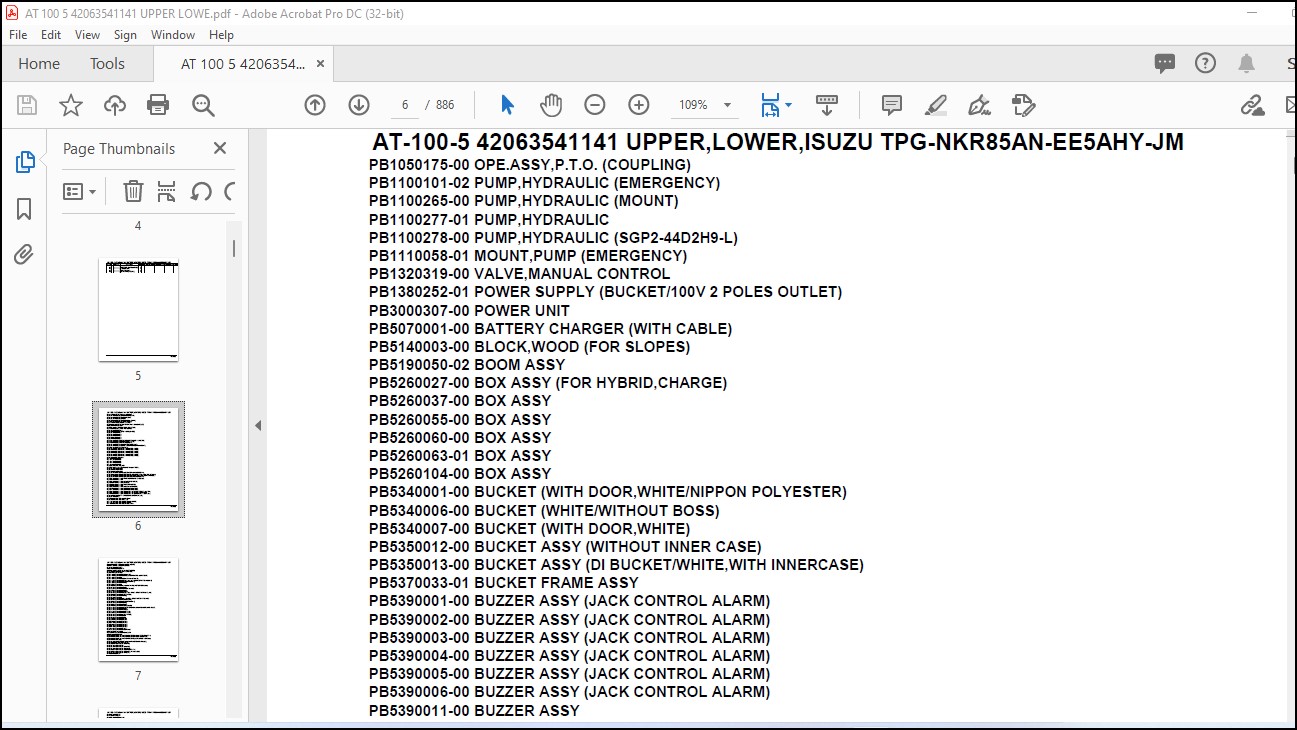The image size is (1297, 730).
Task: Open the stamp and tools icon
Action: pyautogui.click(x=1023, y=105)
